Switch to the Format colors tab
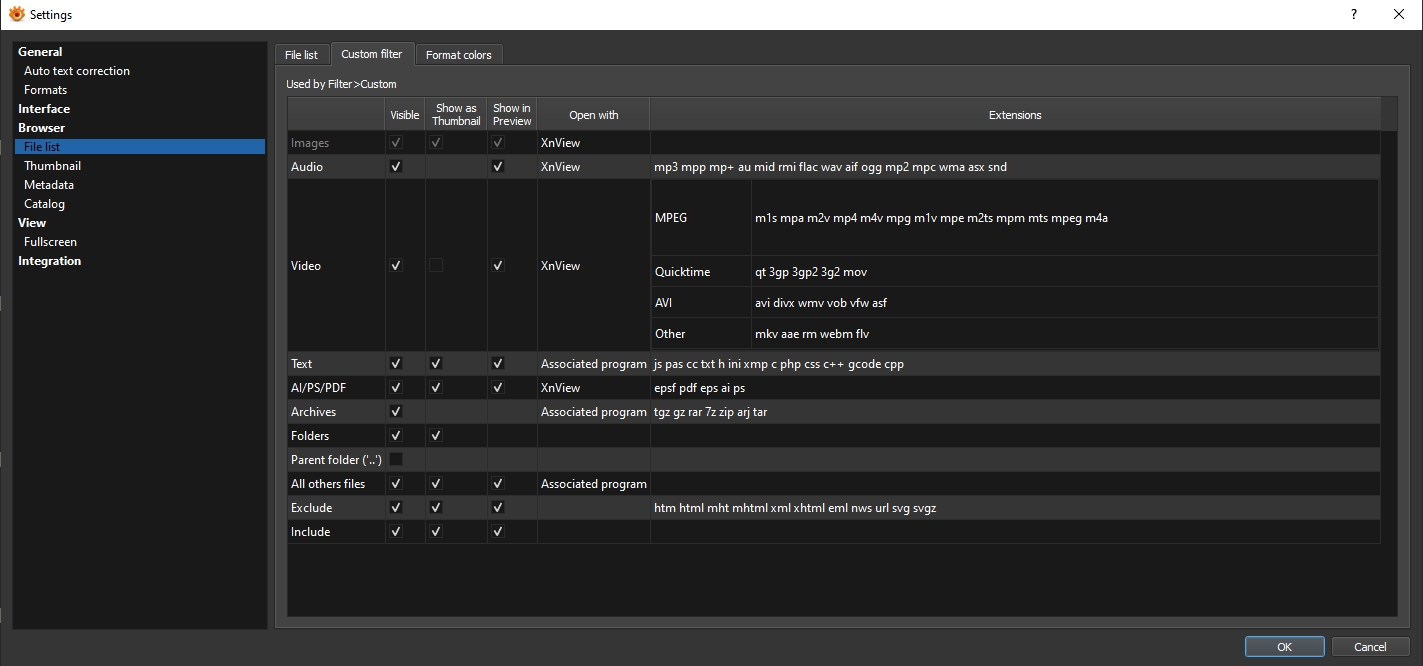Screen dimensions: 1423x666 tap(458, 55)
